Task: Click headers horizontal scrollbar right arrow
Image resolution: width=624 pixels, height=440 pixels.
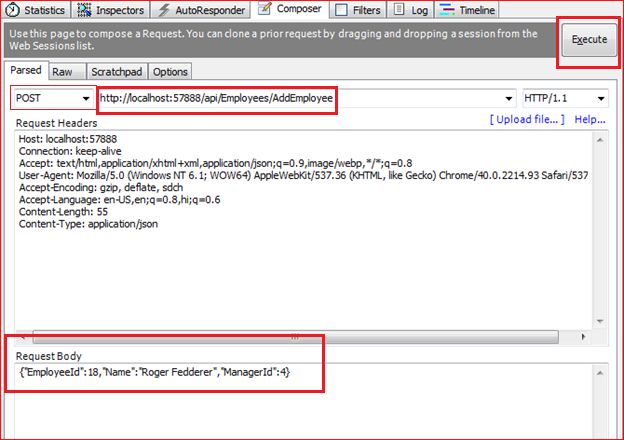Action: (583, 337)
